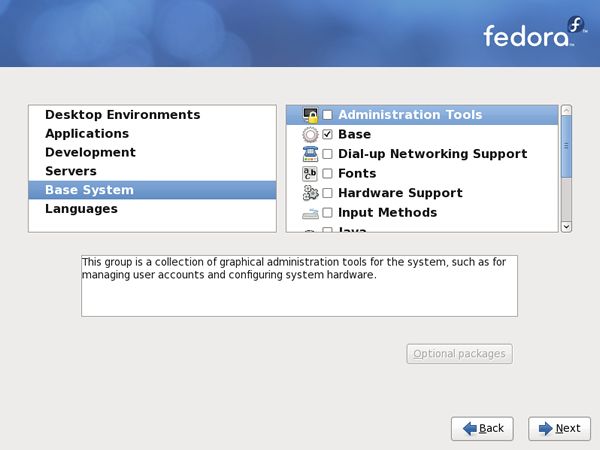
Task: Enable the Fonts checkbox
Action: point(328,173)
